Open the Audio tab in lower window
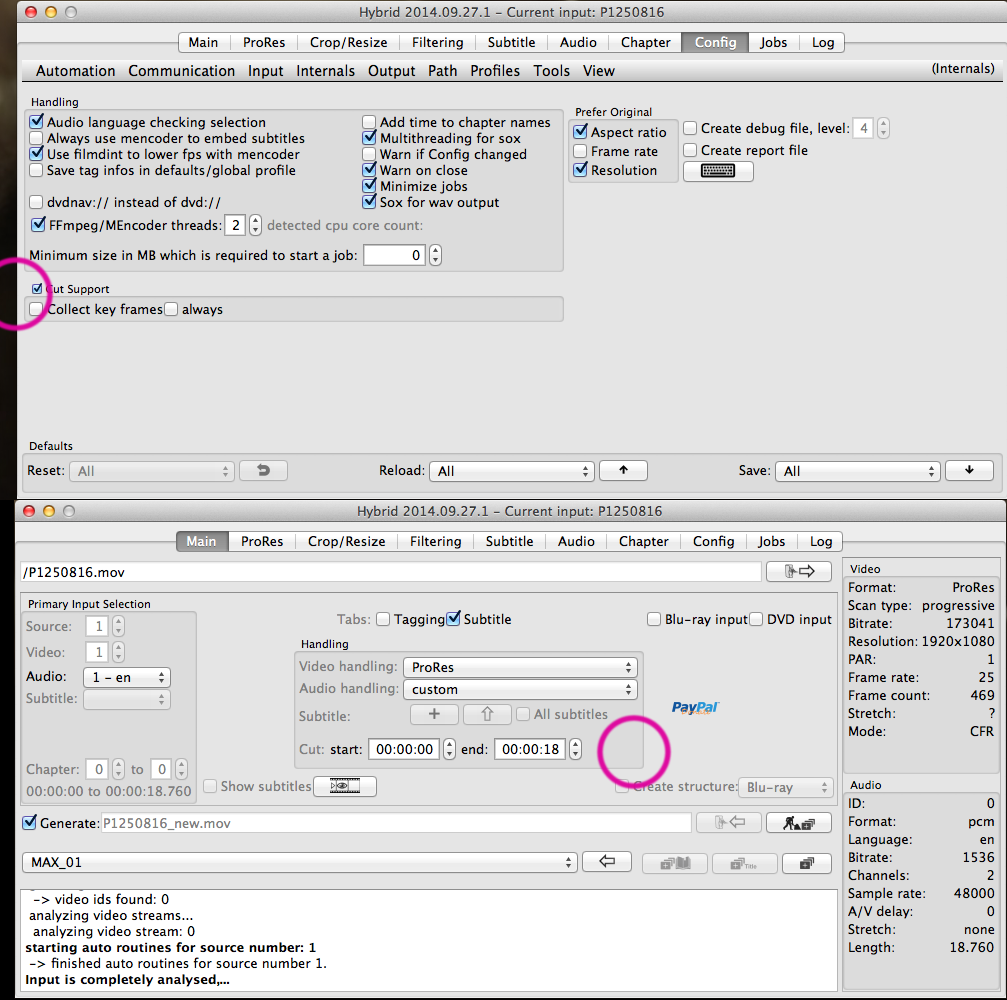 coord(576,541)
